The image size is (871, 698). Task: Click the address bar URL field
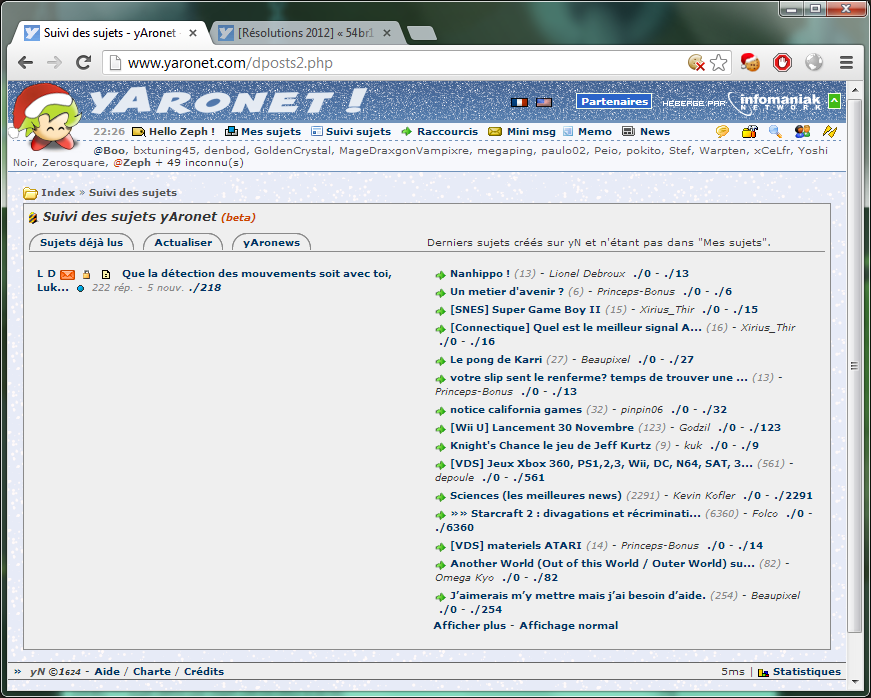click(x=400, y=63)
